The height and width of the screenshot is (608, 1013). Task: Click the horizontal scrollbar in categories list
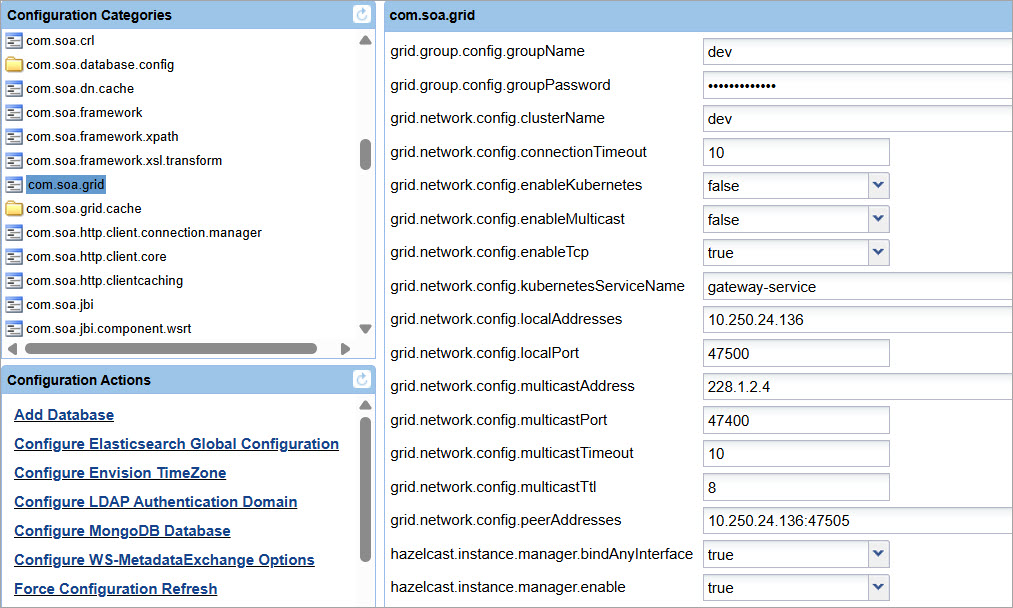tap(170, 349)
